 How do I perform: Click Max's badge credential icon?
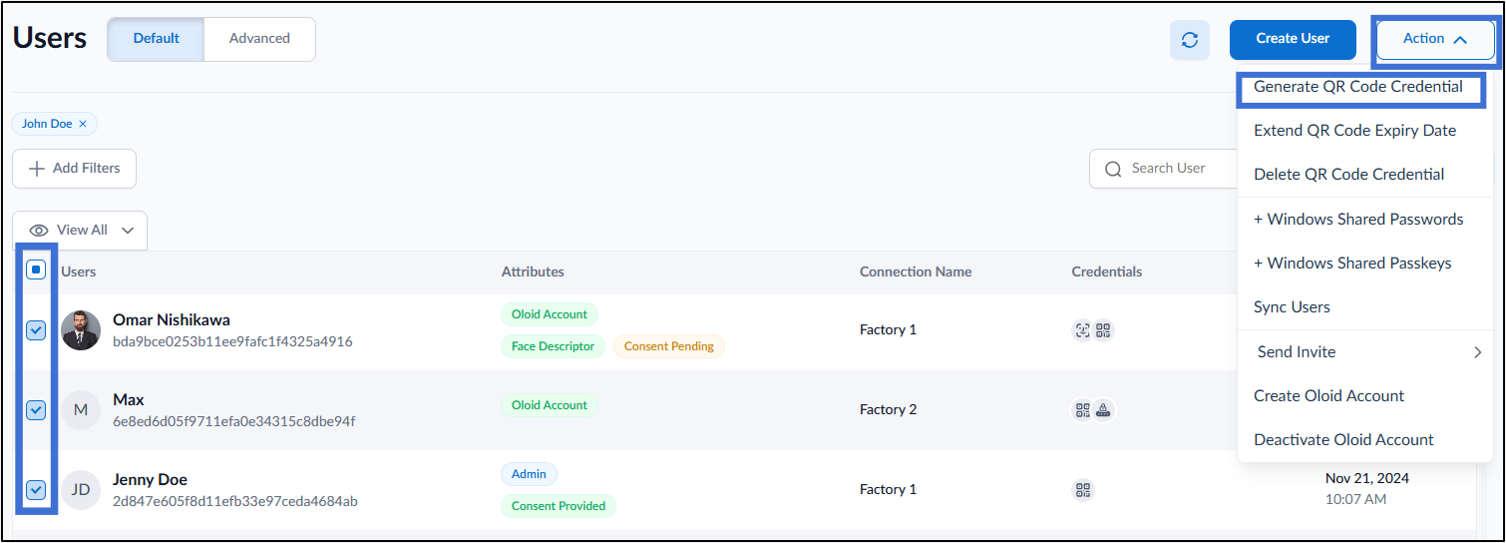(1104, 410)
